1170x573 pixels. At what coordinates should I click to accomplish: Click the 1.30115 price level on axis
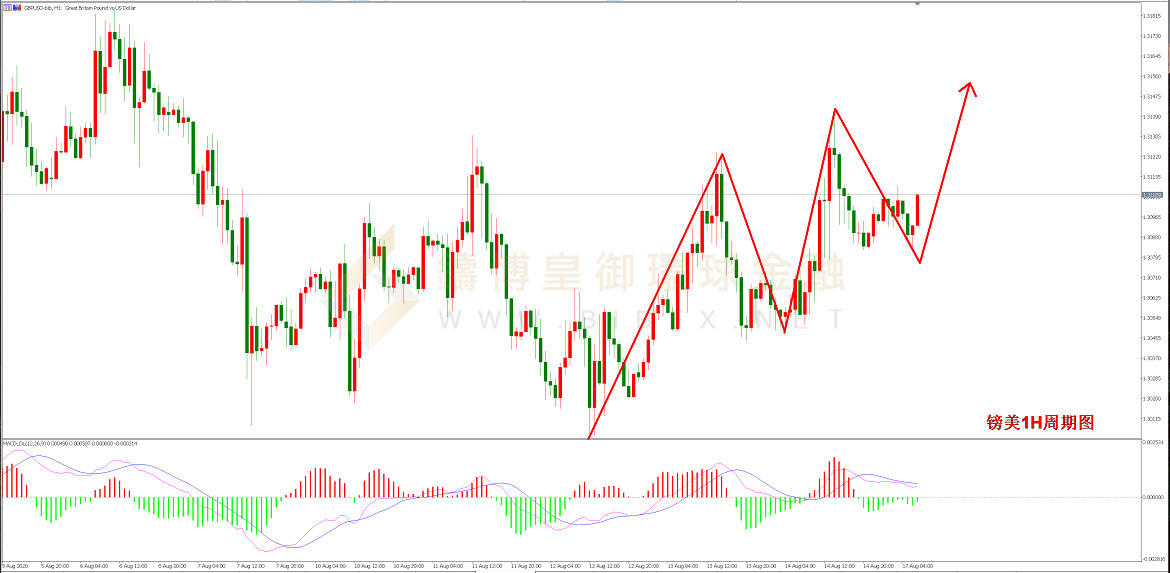1153,418
